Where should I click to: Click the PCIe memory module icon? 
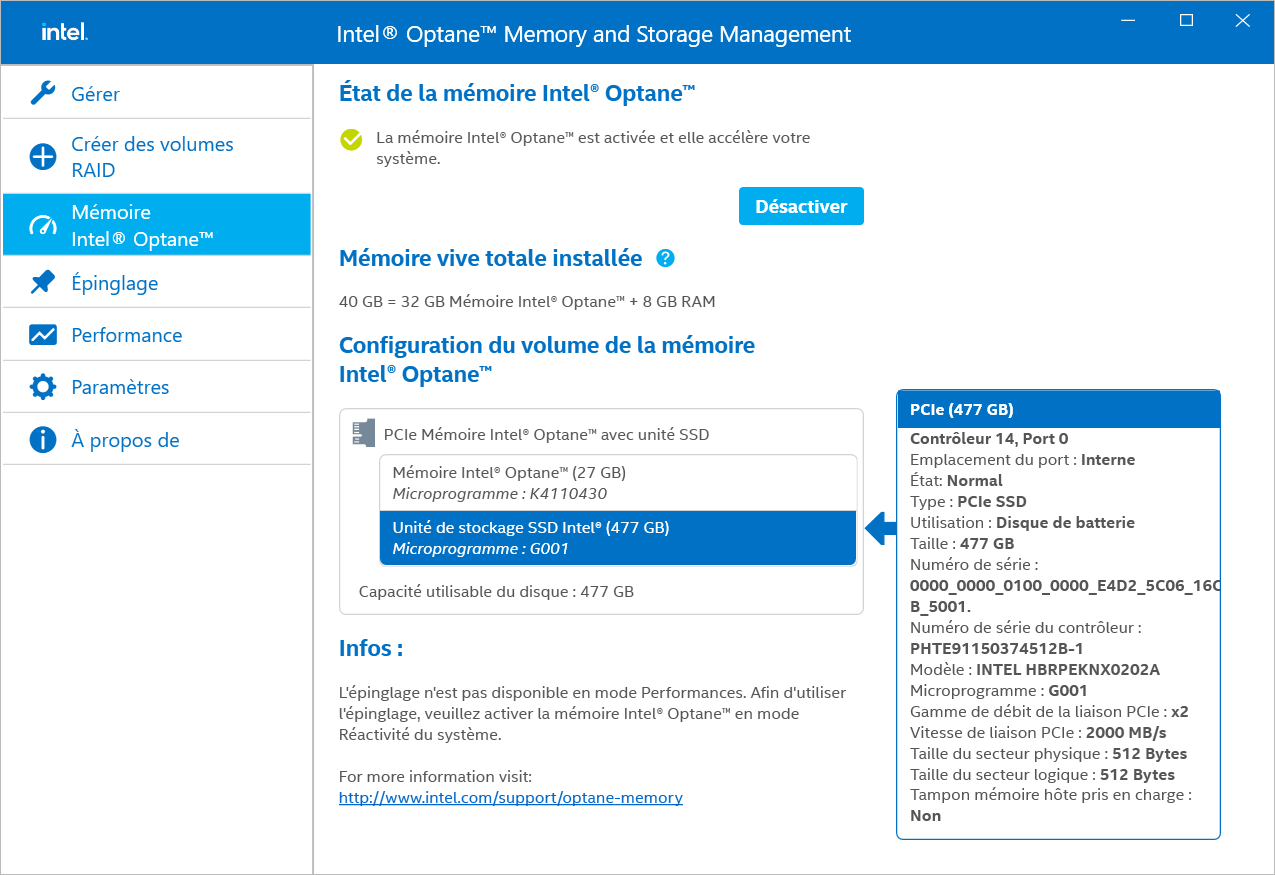tap(363, 433)
